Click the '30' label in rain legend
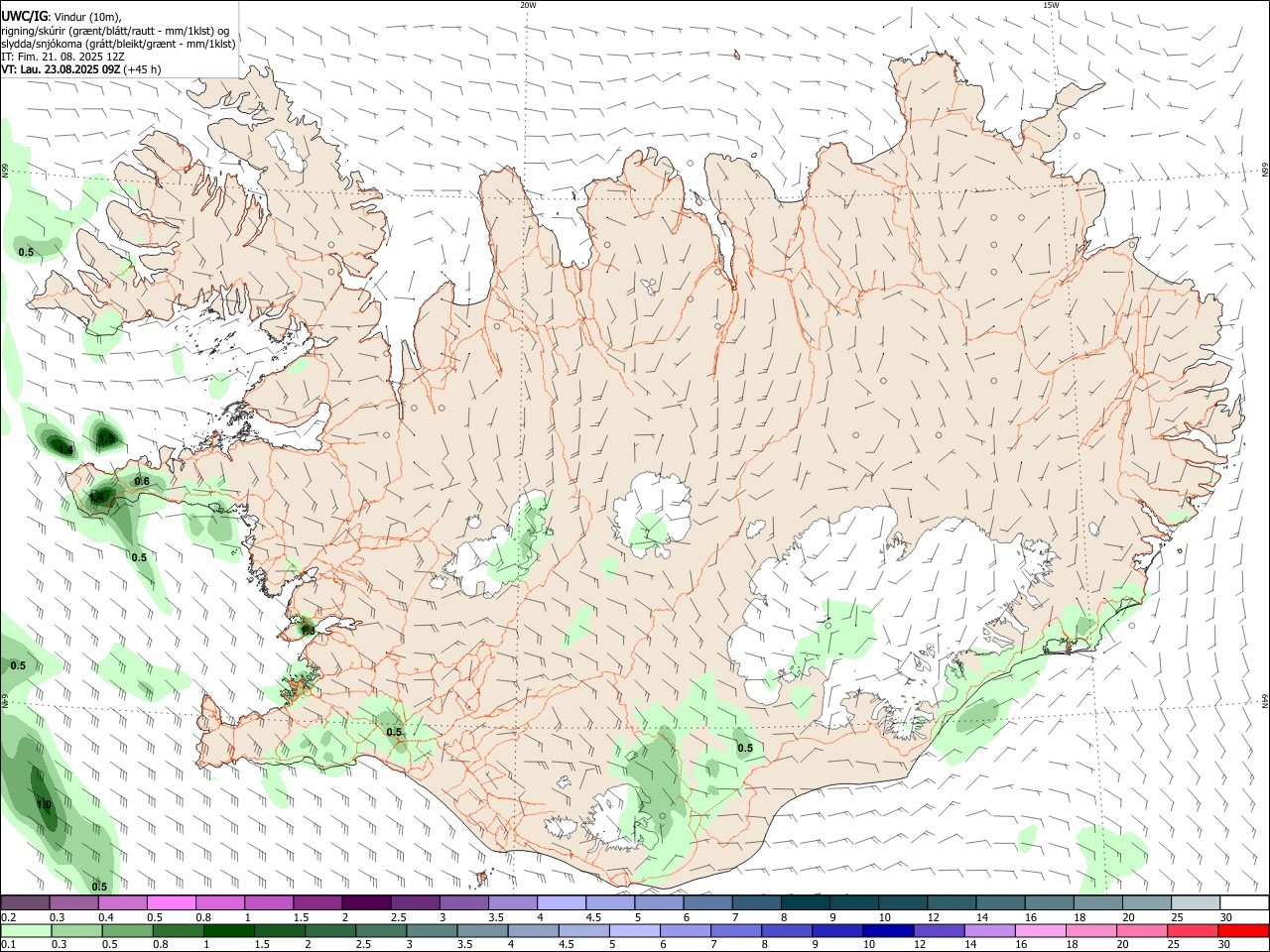Viewport: 1270px width, 952px height. tap(1226, 945)
